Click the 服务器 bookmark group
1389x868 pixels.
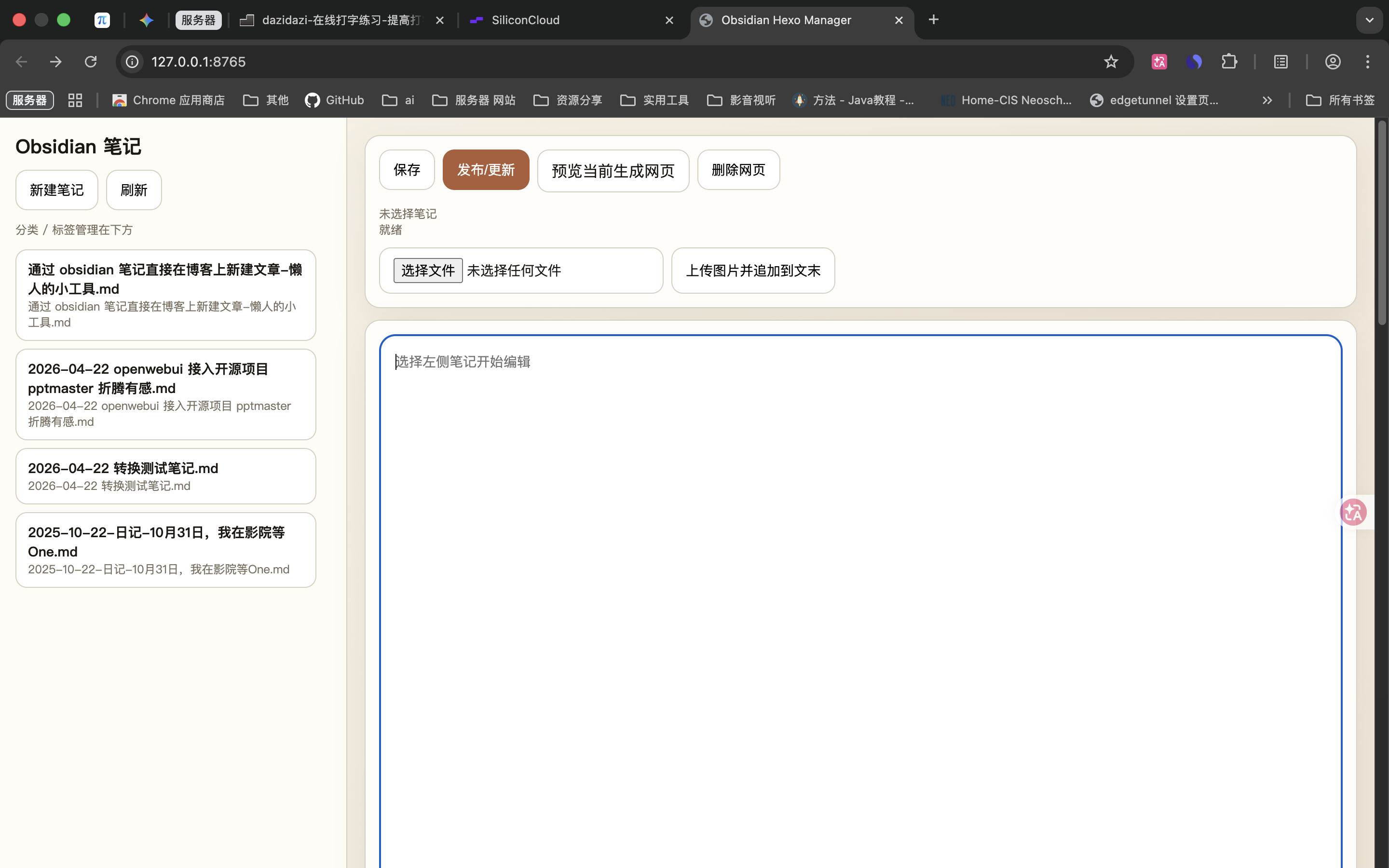tap(30, 100)
